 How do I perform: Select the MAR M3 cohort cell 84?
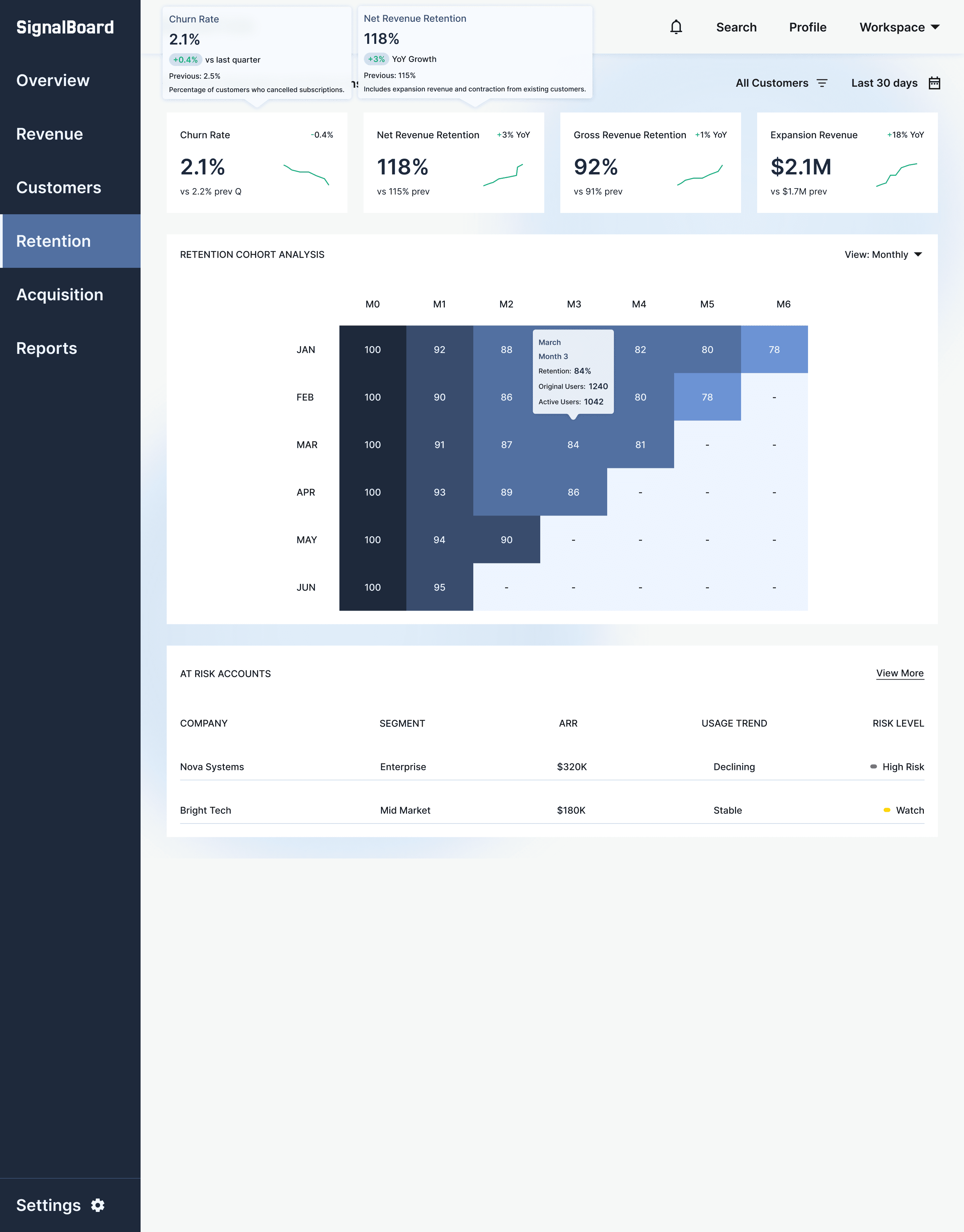[573, 445]
